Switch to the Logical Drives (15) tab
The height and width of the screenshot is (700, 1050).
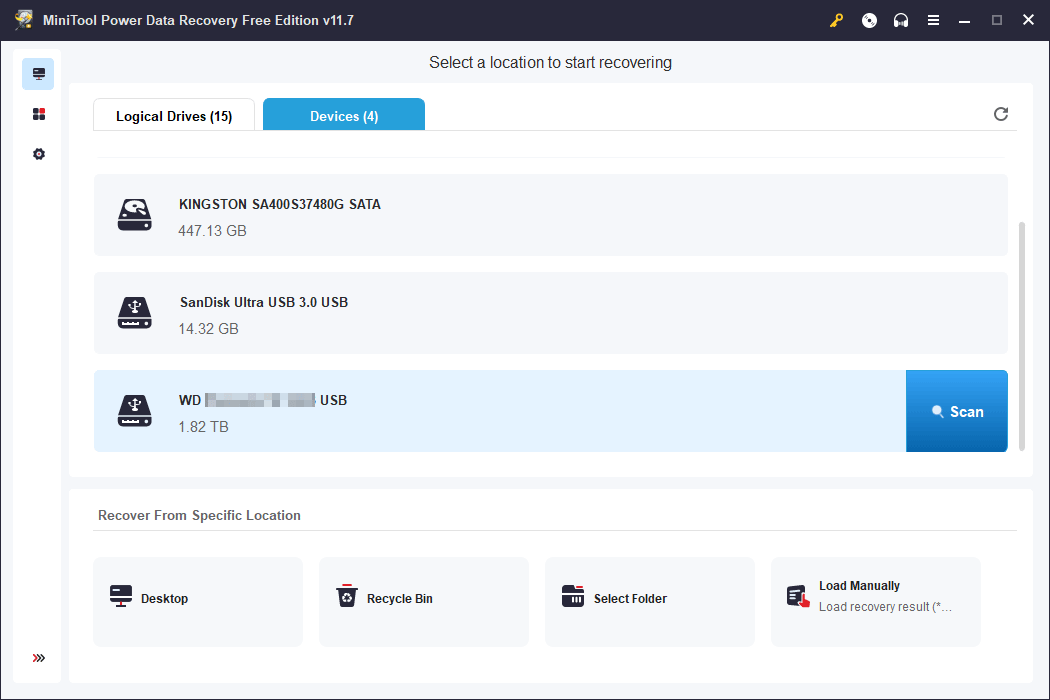(174, 115)
